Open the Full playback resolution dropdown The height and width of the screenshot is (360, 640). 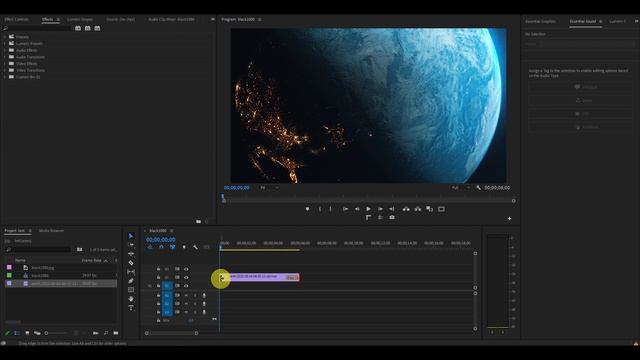point(460,188)
